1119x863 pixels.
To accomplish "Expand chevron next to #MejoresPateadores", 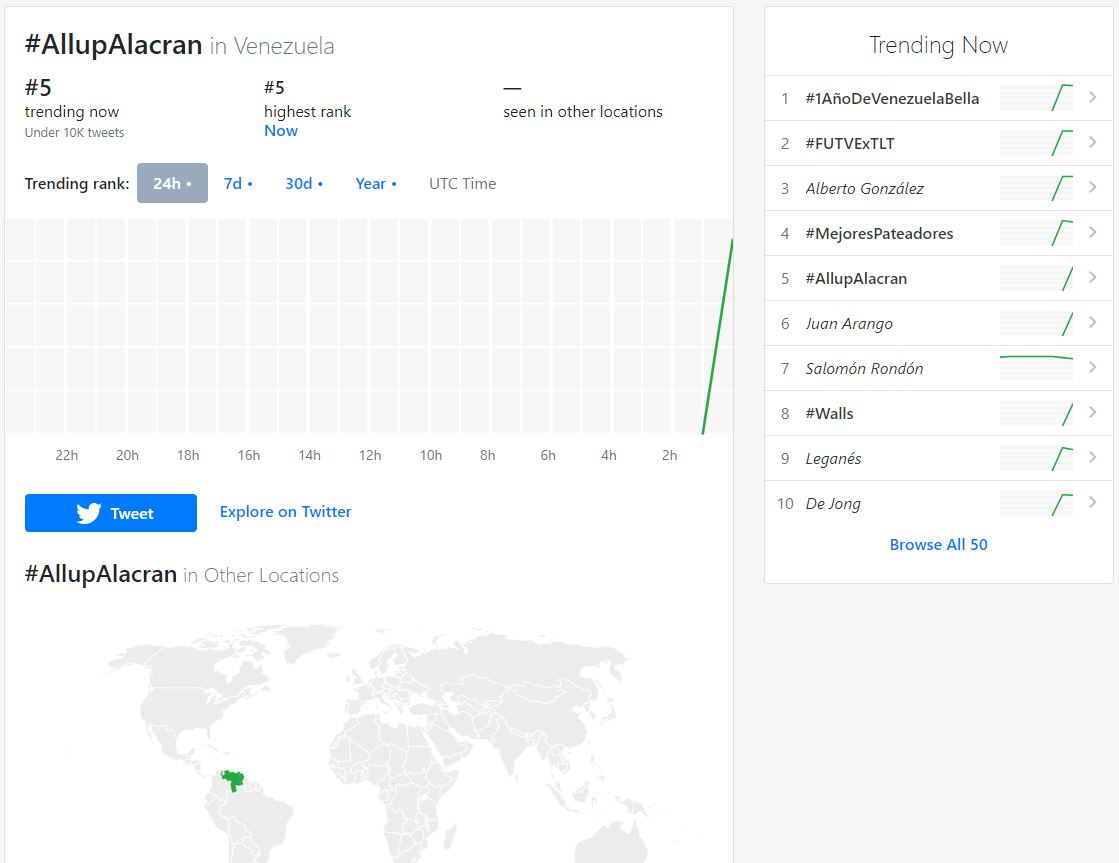I will [x=1093, y=232].
